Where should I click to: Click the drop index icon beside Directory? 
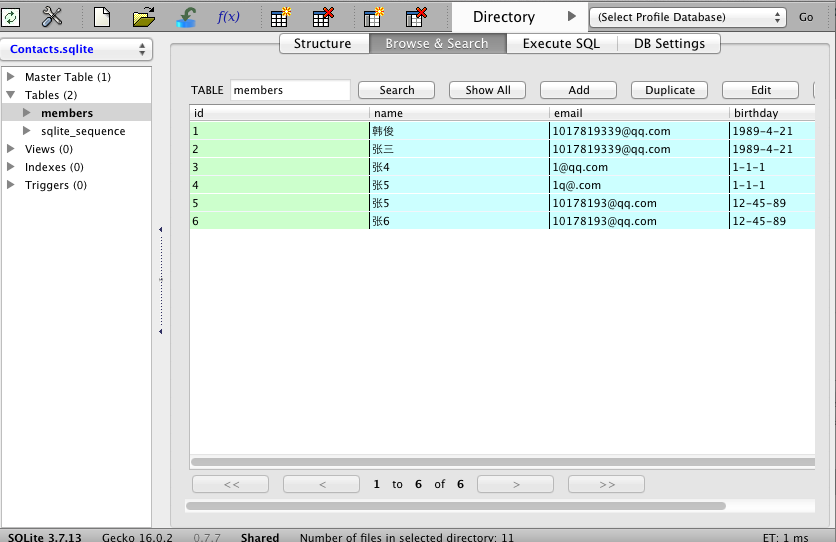tap(417, 16)
